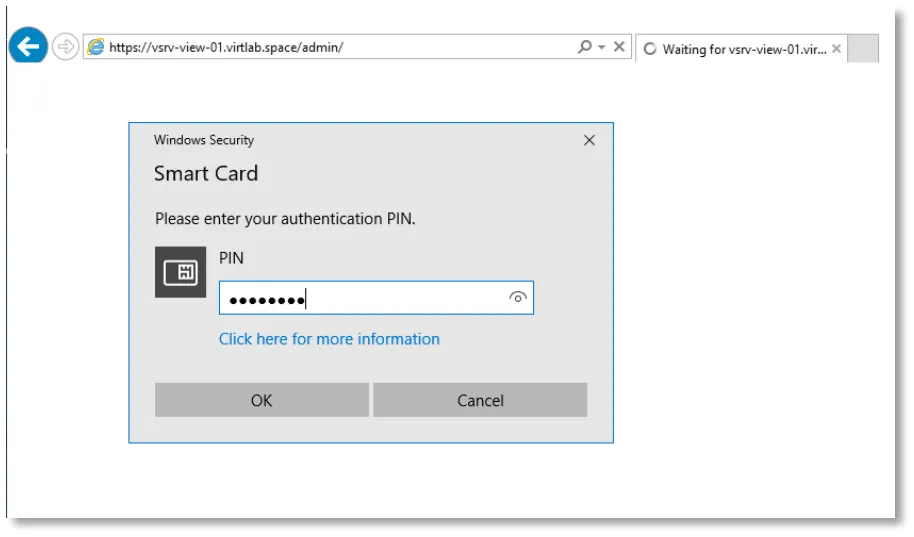Screen dimensions: 914x537
Task: Click the Internet Explorer page icon in address bar
Action: pos(96,47)
